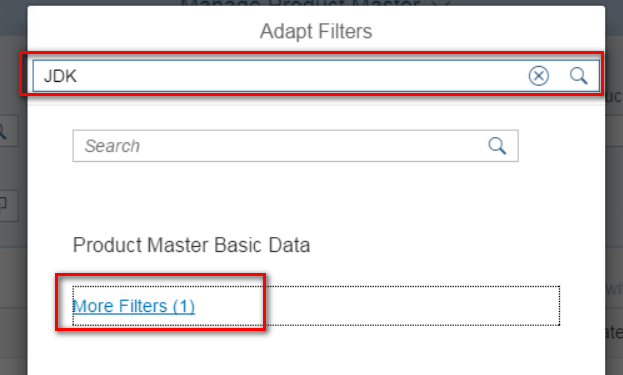Click the magnifier icon in the Search box
The image size is (623, 375).
pyautogui.click(x=497, y=146)
